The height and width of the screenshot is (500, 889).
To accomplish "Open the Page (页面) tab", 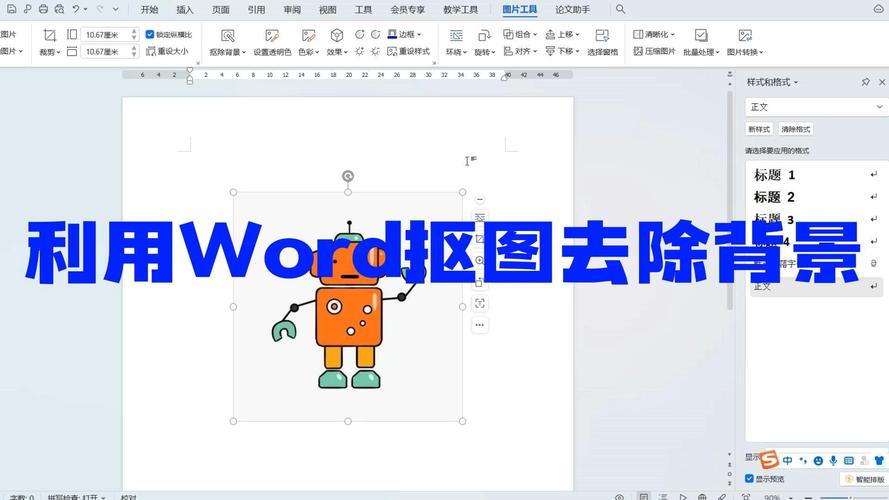I will click(221, 10).
